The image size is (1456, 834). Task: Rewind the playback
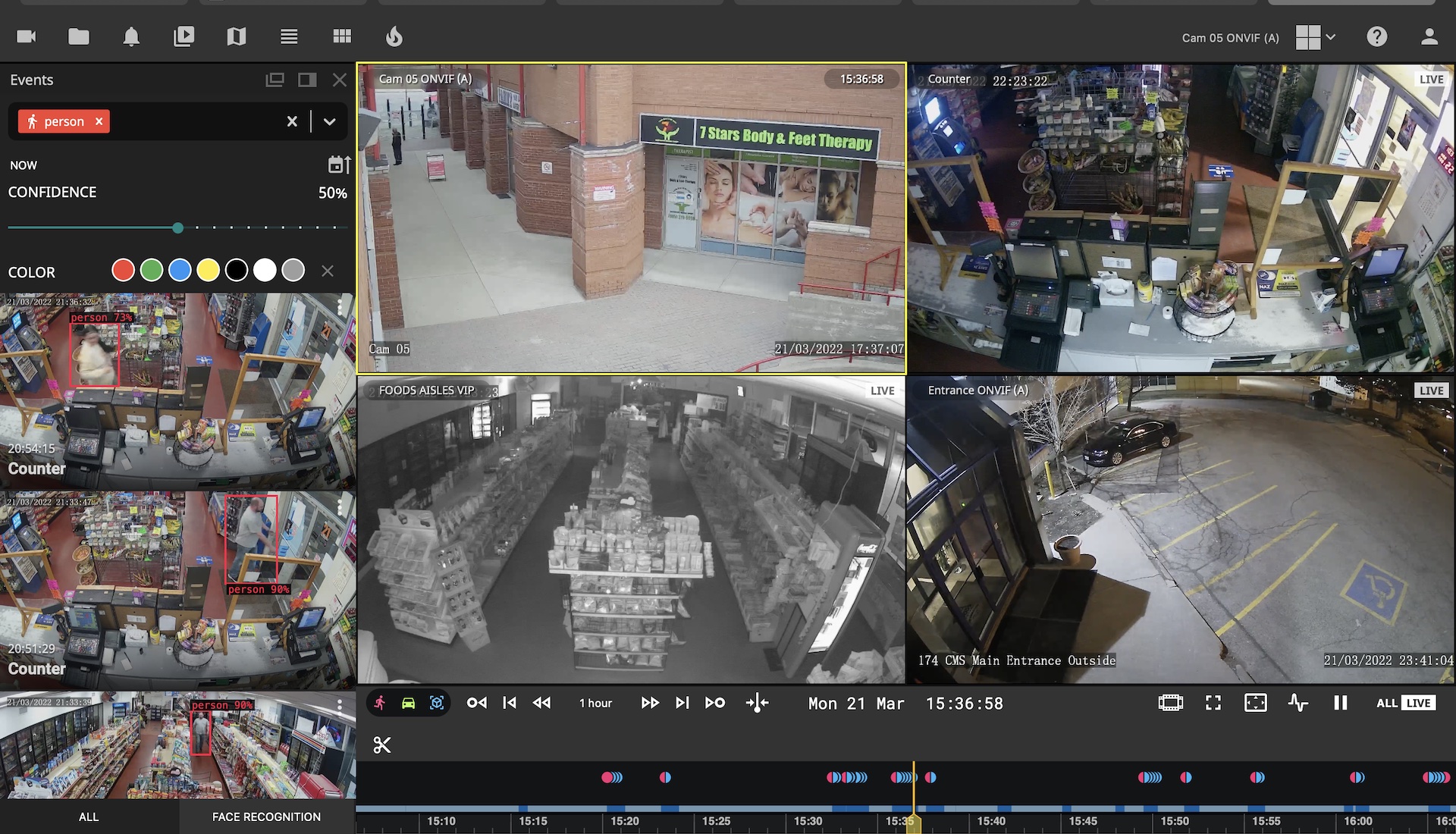[541, 703]
